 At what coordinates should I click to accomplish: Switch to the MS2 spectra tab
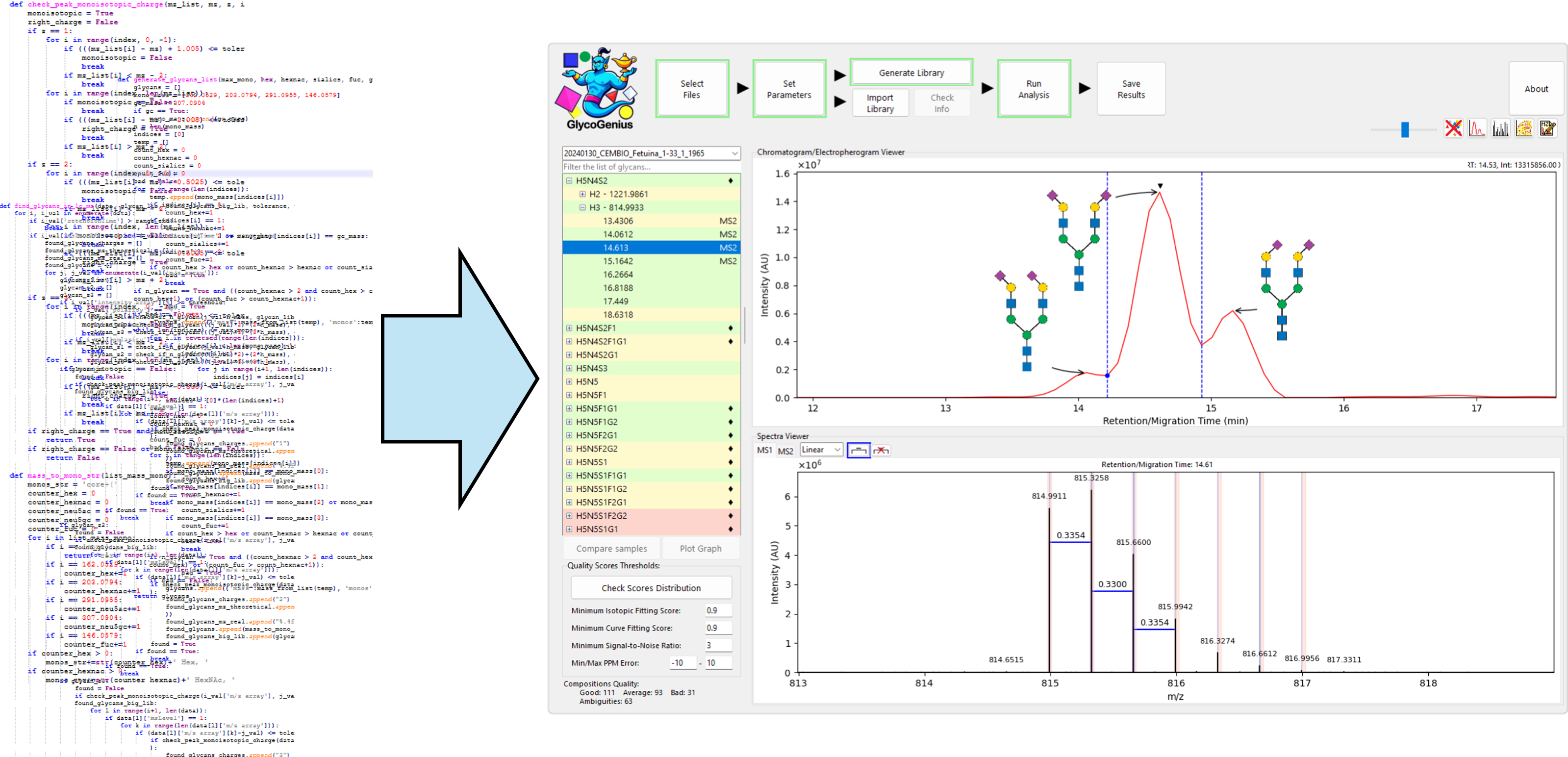point(785,451)
